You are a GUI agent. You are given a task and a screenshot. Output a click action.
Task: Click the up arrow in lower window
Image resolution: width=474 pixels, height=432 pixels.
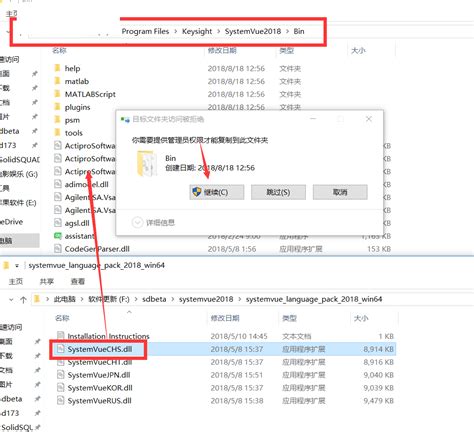click(x=23, y=300)
